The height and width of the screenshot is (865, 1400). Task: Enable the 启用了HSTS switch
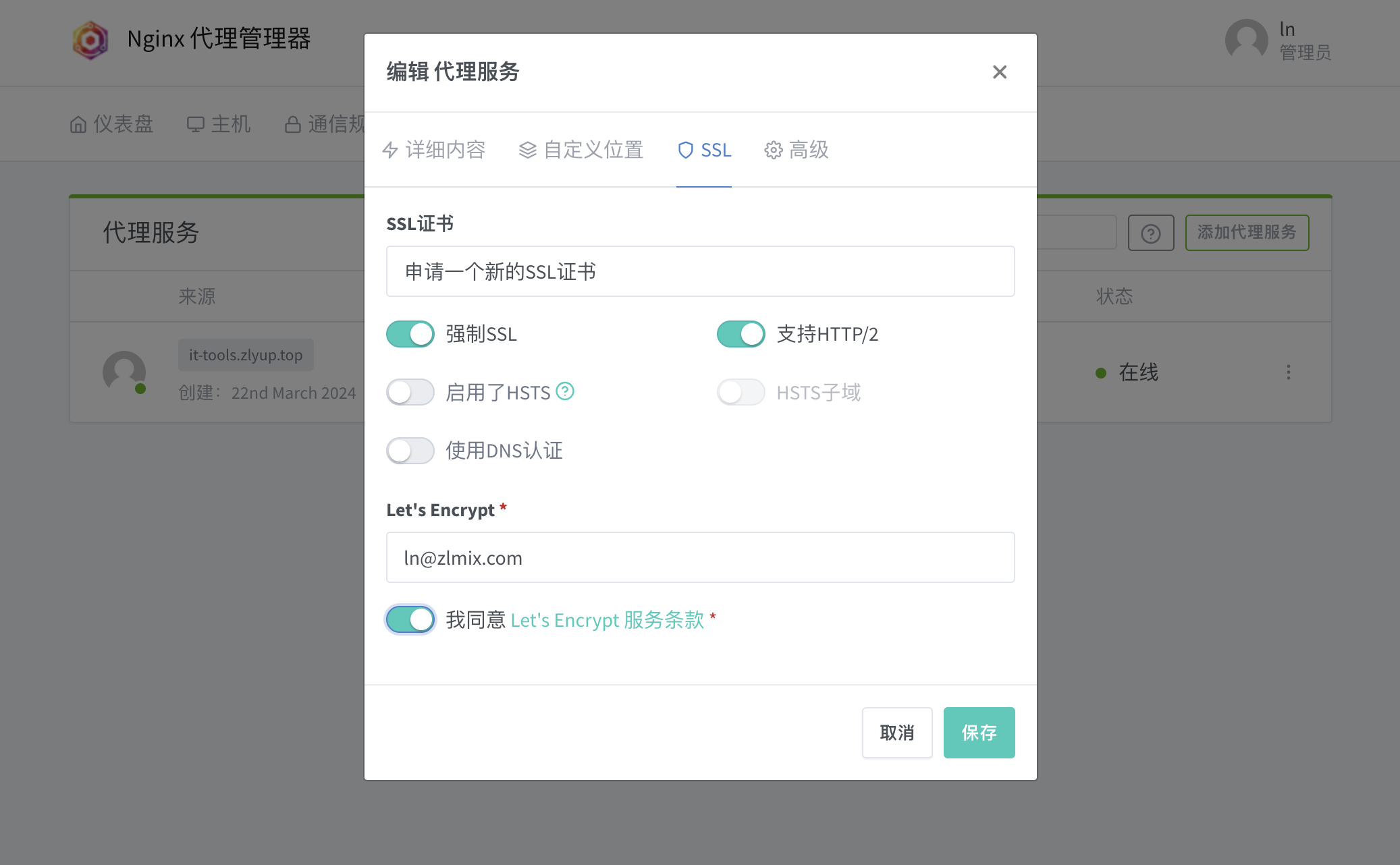(x=410, y=392)
